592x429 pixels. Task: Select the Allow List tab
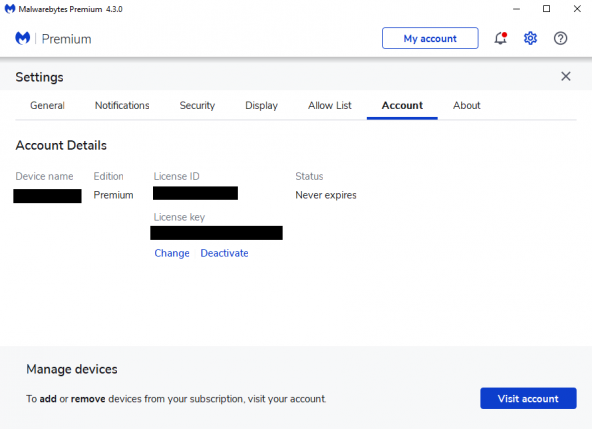330,105
